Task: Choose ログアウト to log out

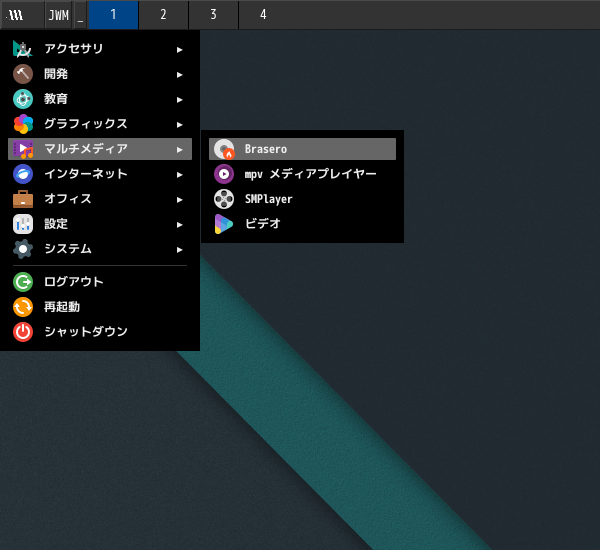Action: click(100, 282)
